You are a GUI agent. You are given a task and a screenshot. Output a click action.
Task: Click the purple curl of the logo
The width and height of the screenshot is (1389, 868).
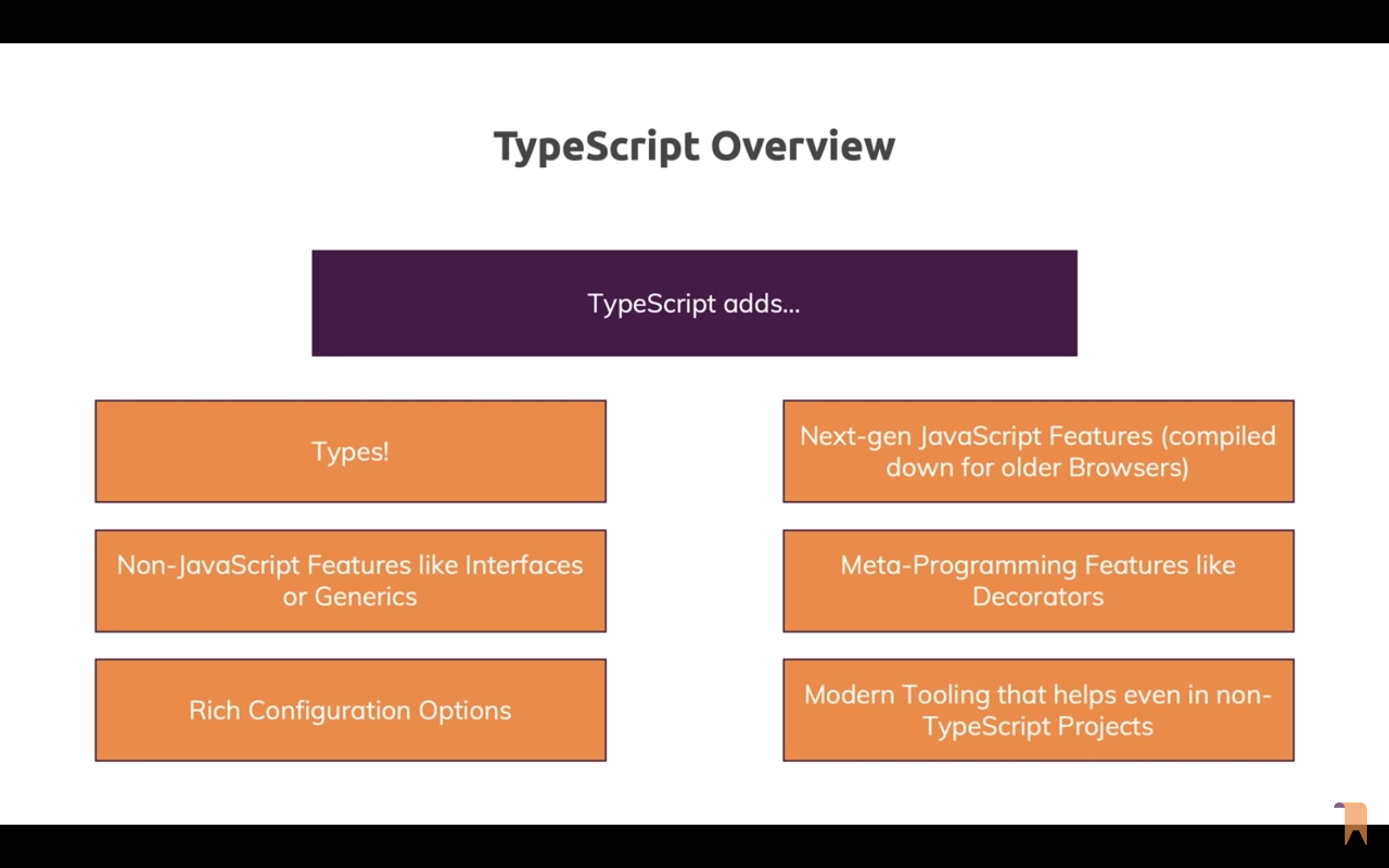click(1340, 805)
